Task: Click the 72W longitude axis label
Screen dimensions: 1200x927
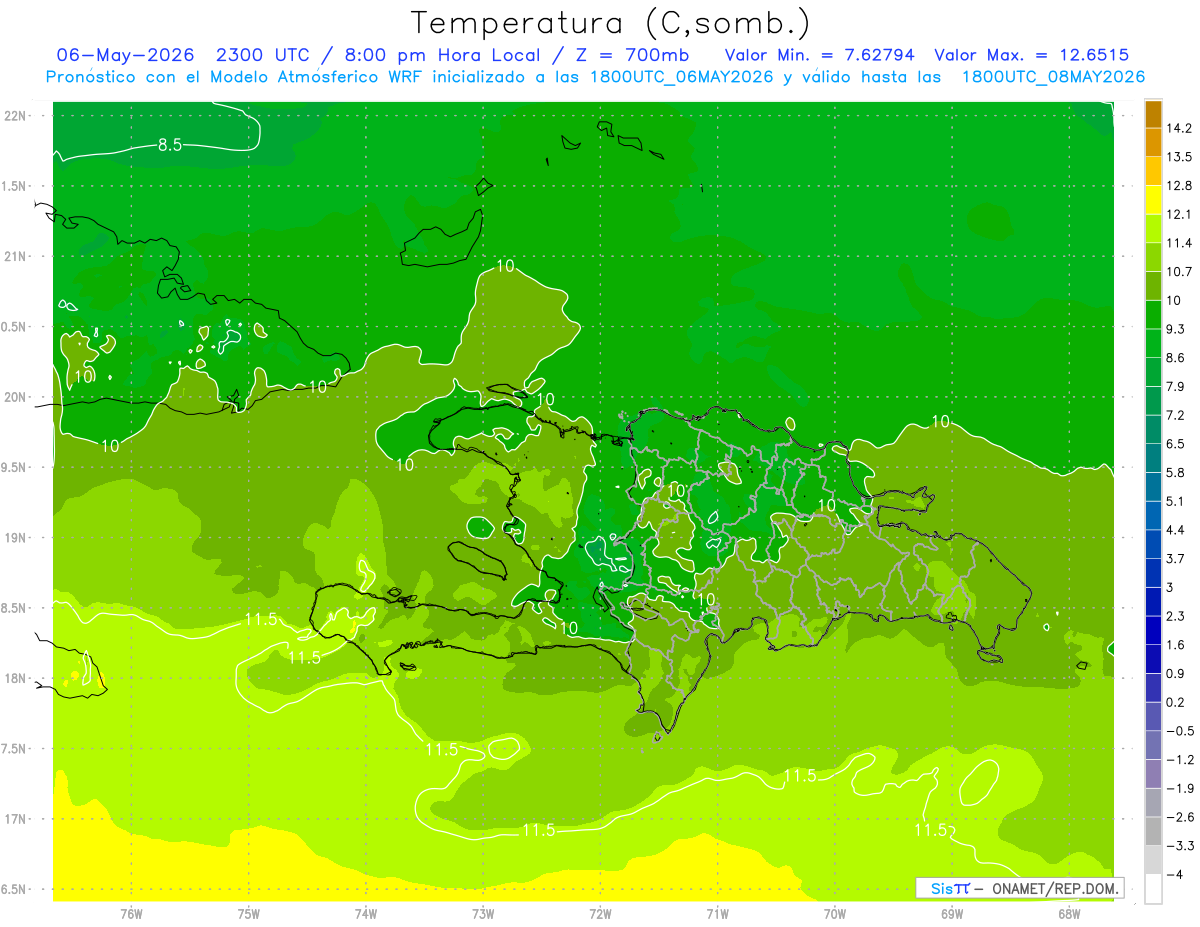Action: (600, 913)
